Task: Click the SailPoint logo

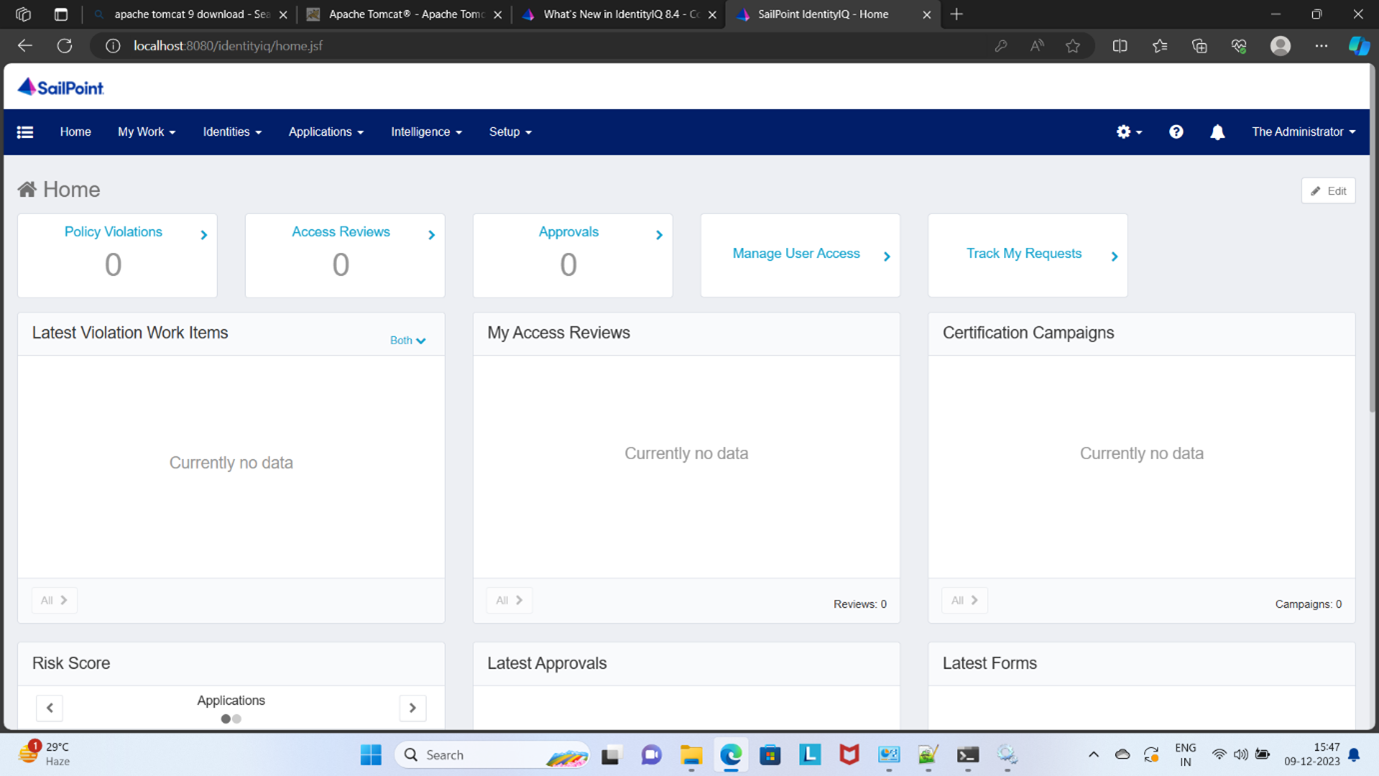Action: click(60, 86)
